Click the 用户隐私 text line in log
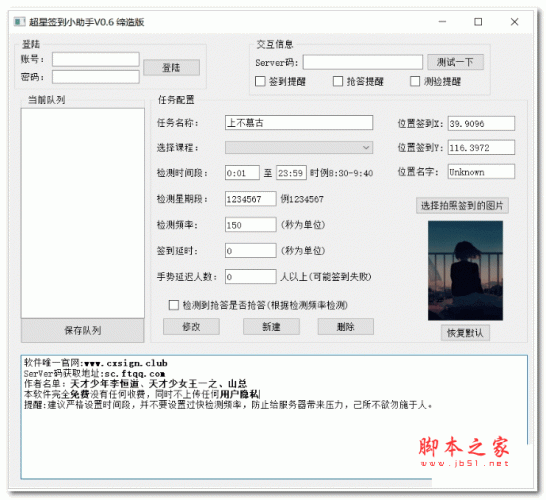546x500 pixels. (x=240, y=394)
